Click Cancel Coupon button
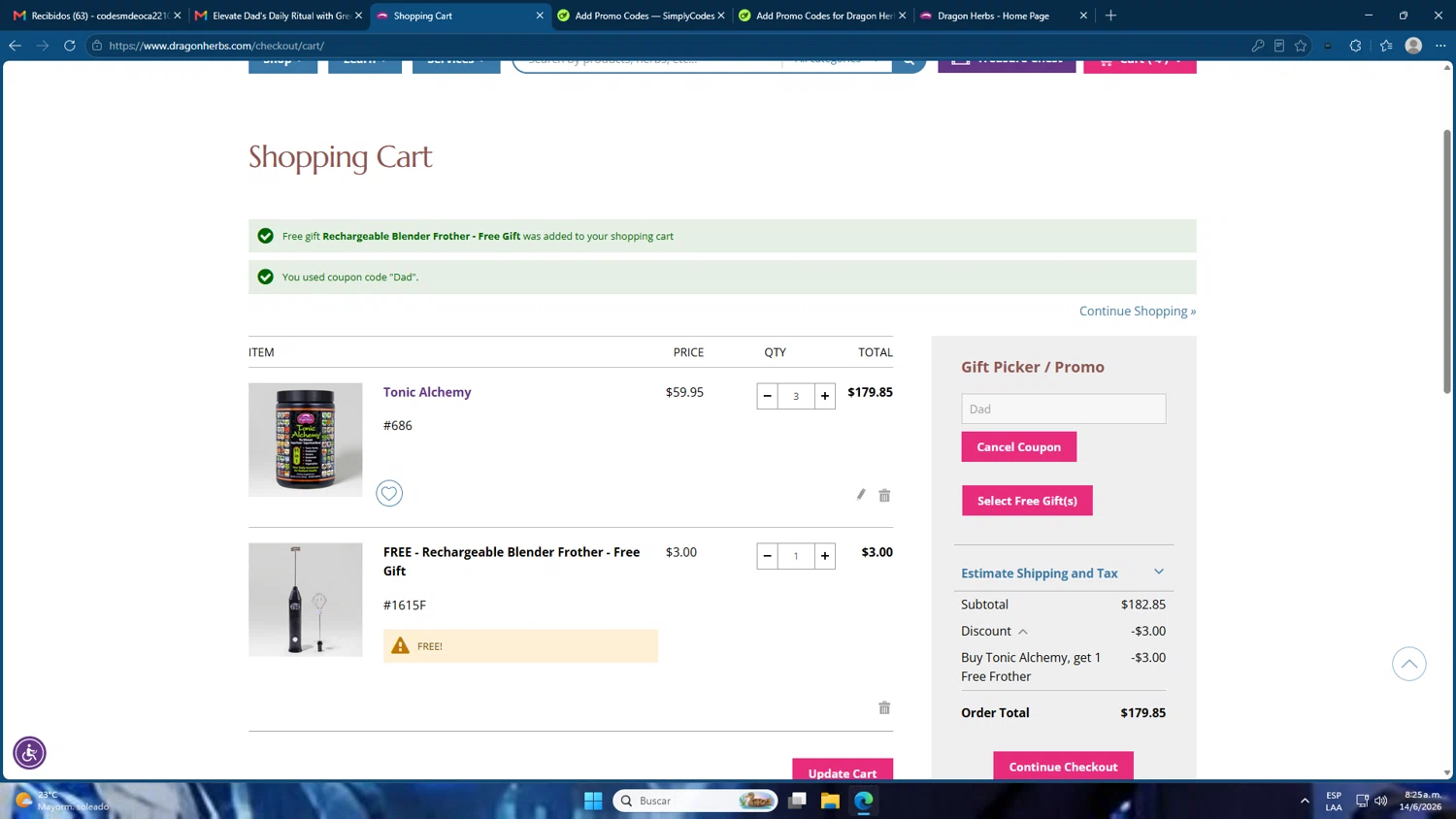 click(1019, 447)
